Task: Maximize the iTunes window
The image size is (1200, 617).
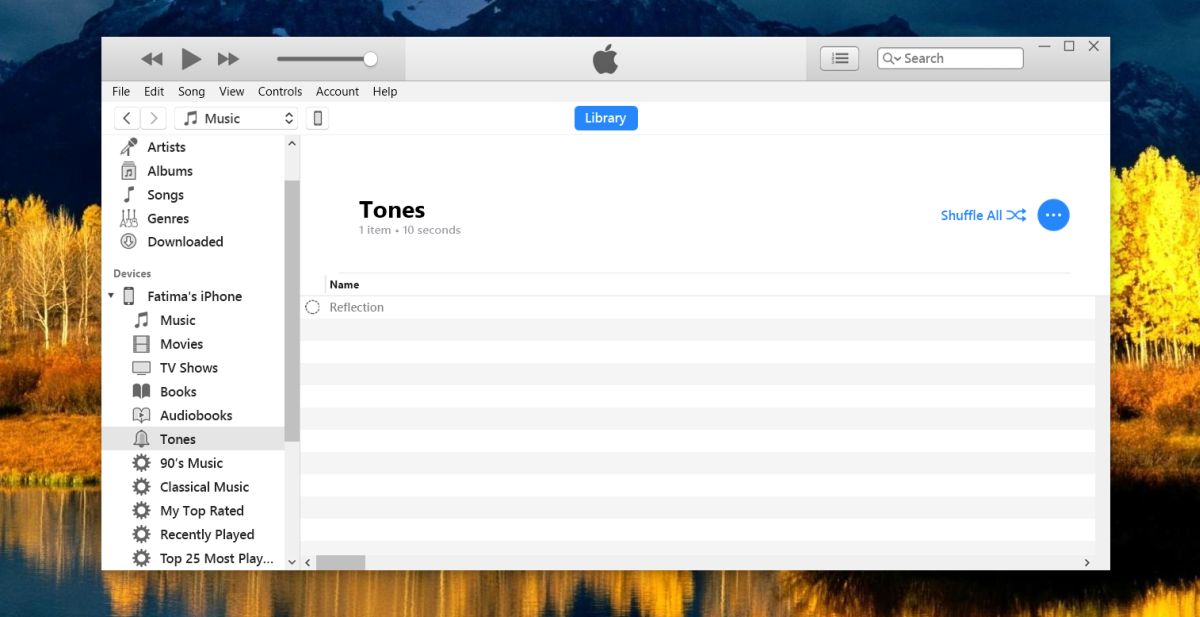Action: (1069, 46)
